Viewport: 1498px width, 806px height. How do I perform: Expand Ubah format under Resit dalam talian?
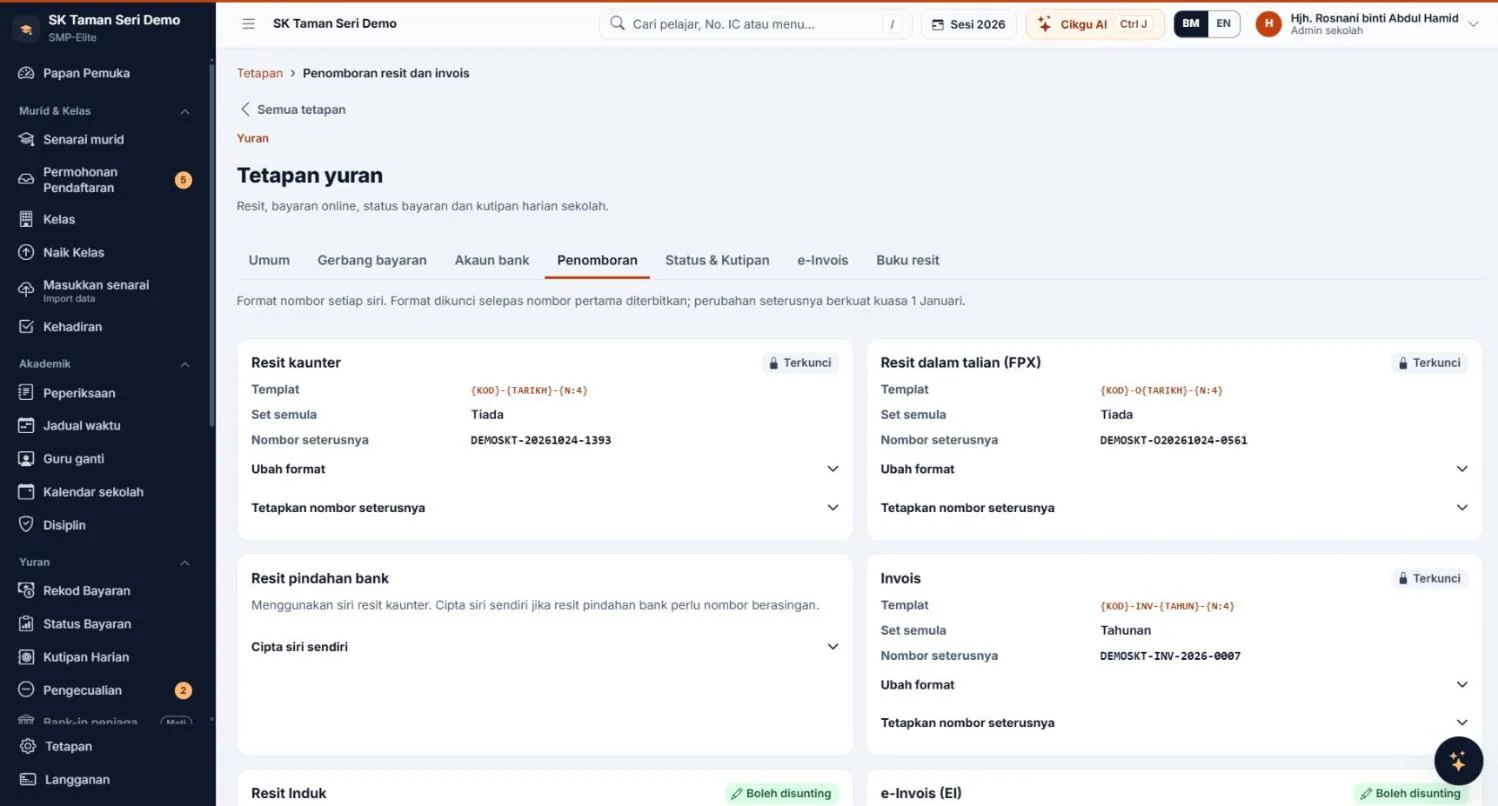click(x=1174, y=469)
